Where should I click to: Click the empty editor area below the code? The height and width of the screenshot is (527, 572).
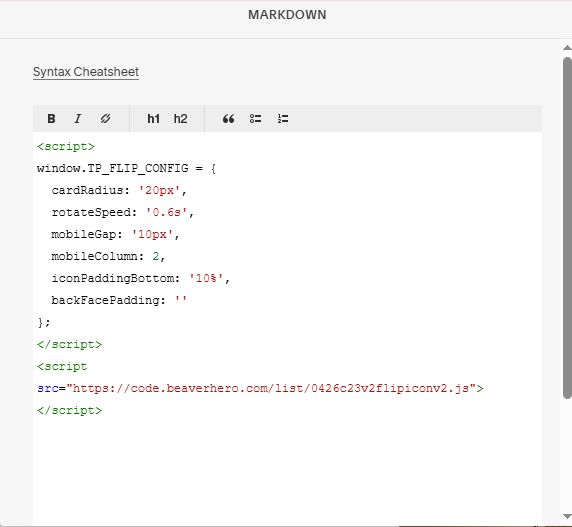pos(287,470)
